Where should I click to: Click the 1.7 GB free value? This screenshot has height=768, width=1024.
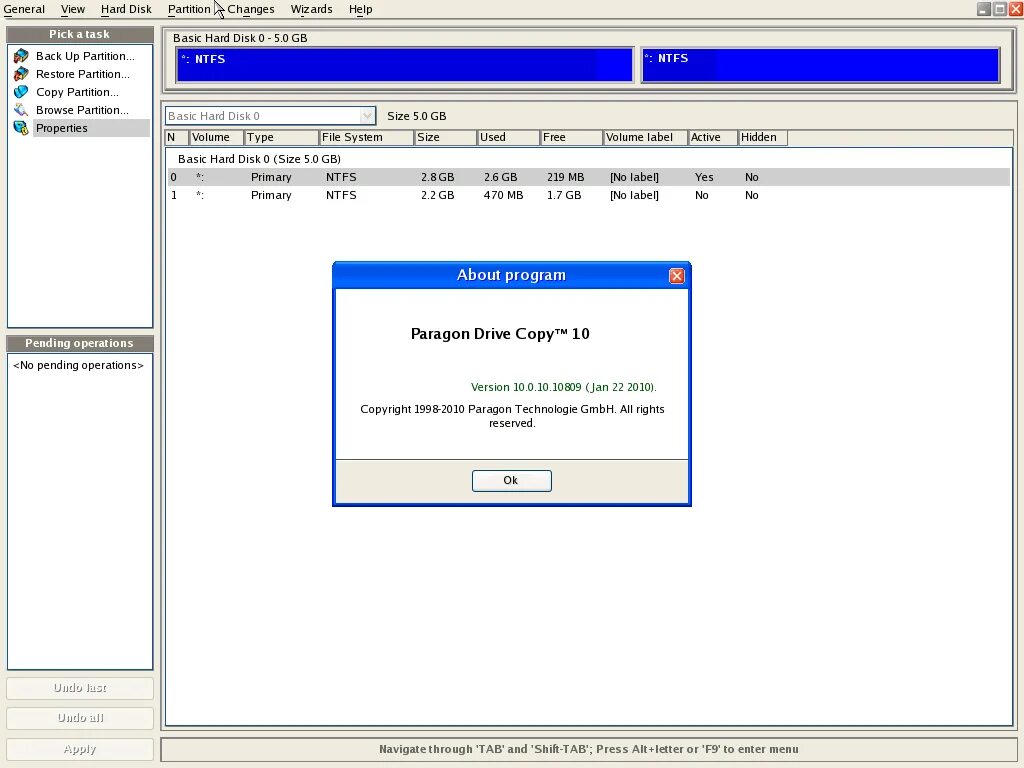pos(564,195)
